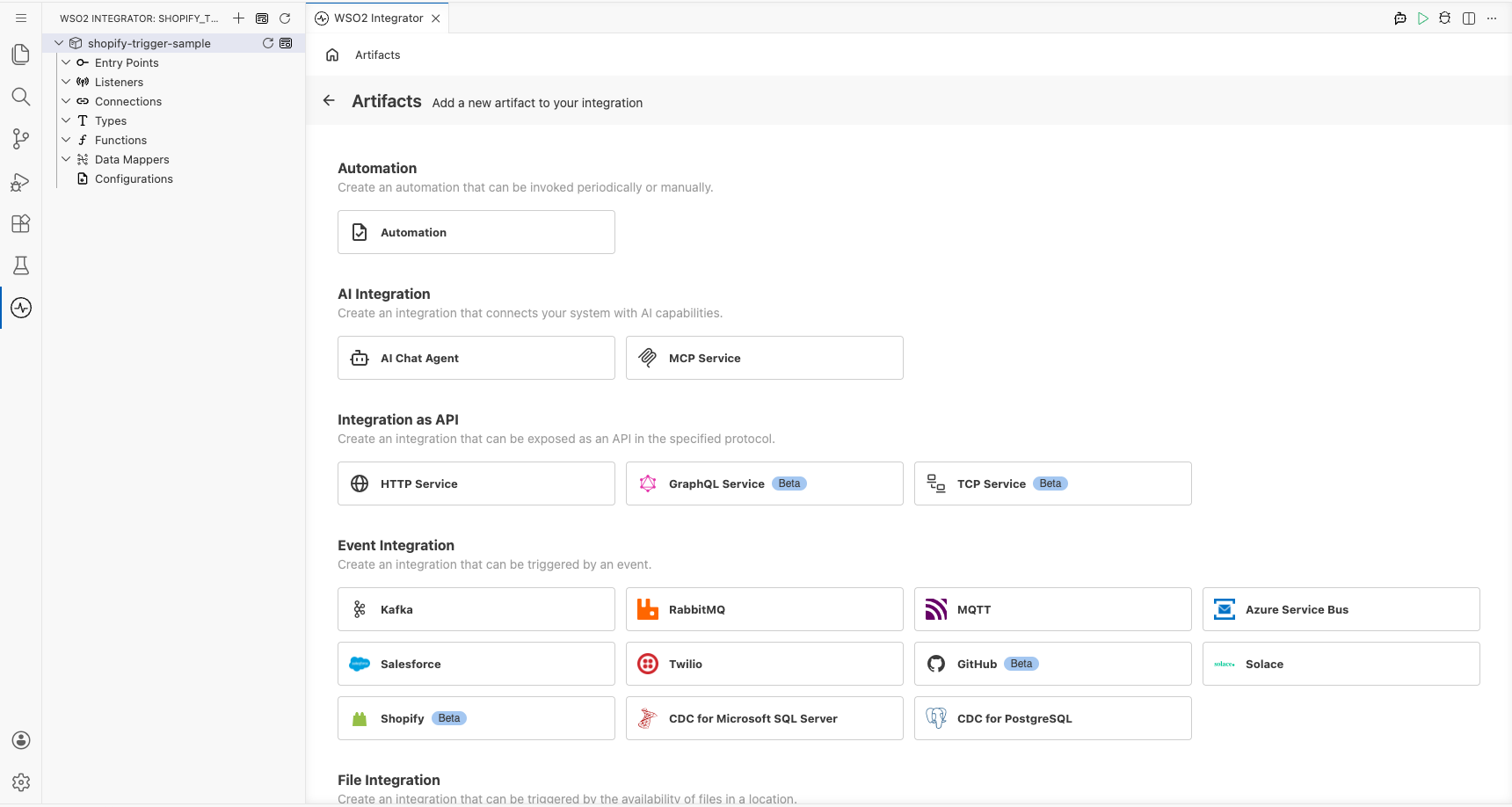This screenshot has width=1512, height=807.
Task: Add an Azure Service Bus integration
Action: pos(1341,609)
